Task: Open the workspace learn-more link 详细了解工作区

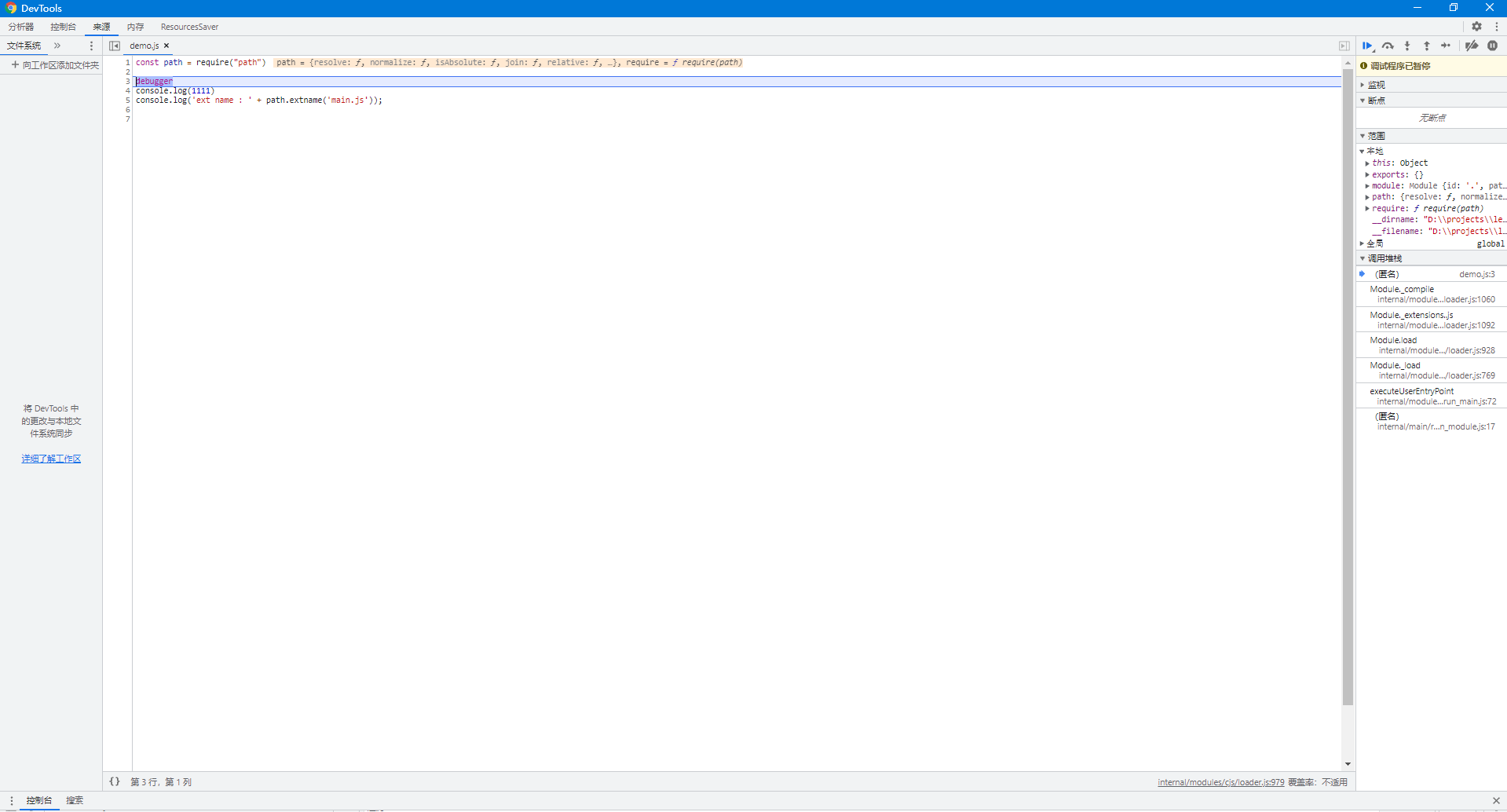Action: (51, 459)
